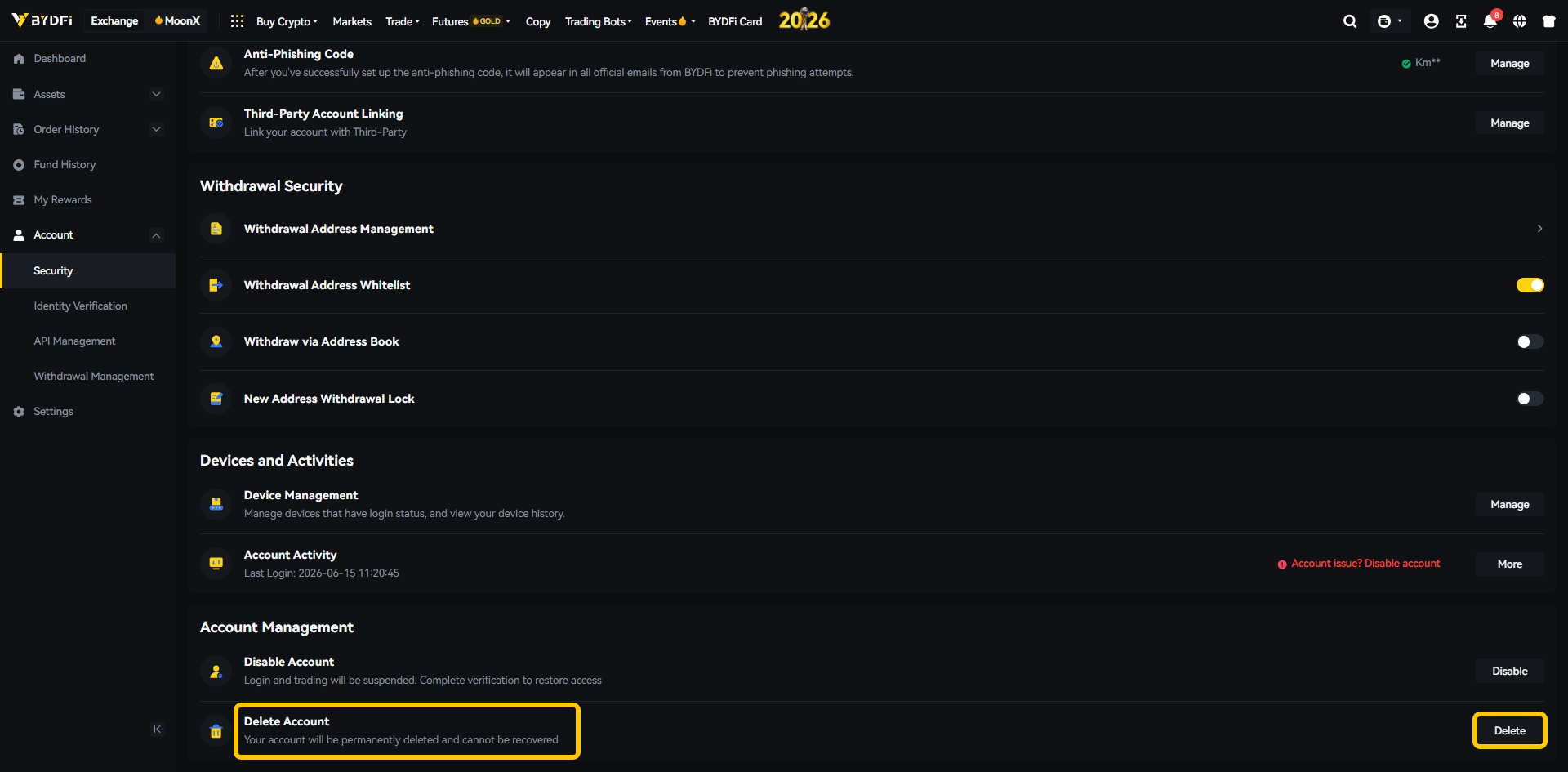Turn off Withdrawal Address Whitelist toggle
Image resolution: width=1568 pixels, height=772 pixels.
pos(1530,285)
